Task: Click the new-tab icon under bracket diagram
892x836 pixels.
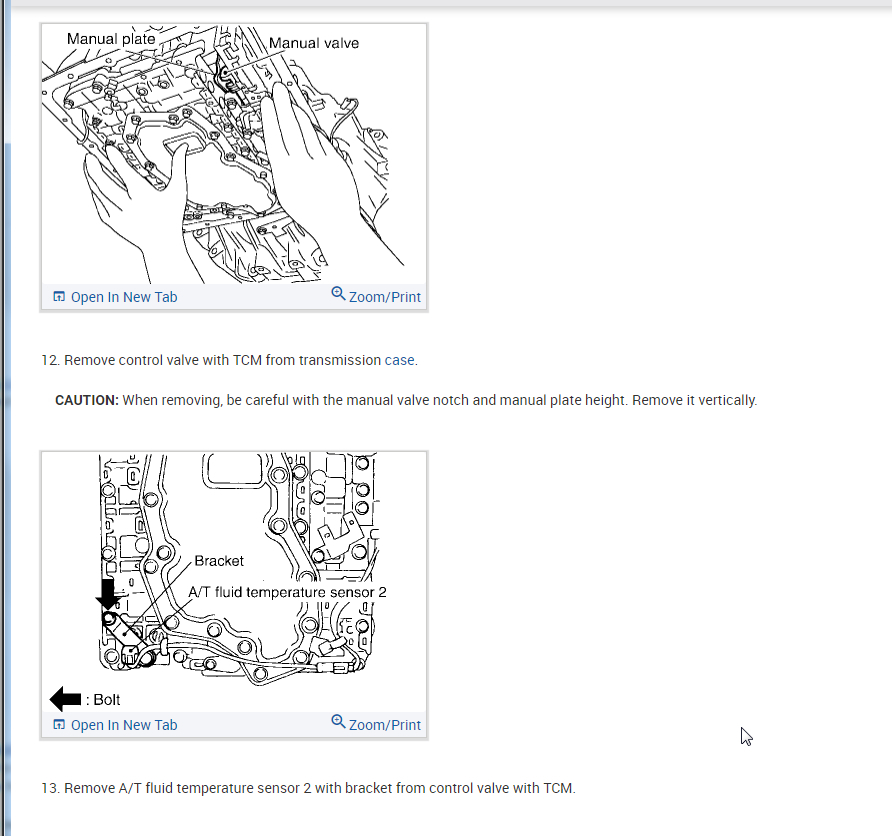Action: [x=59, y=725]
